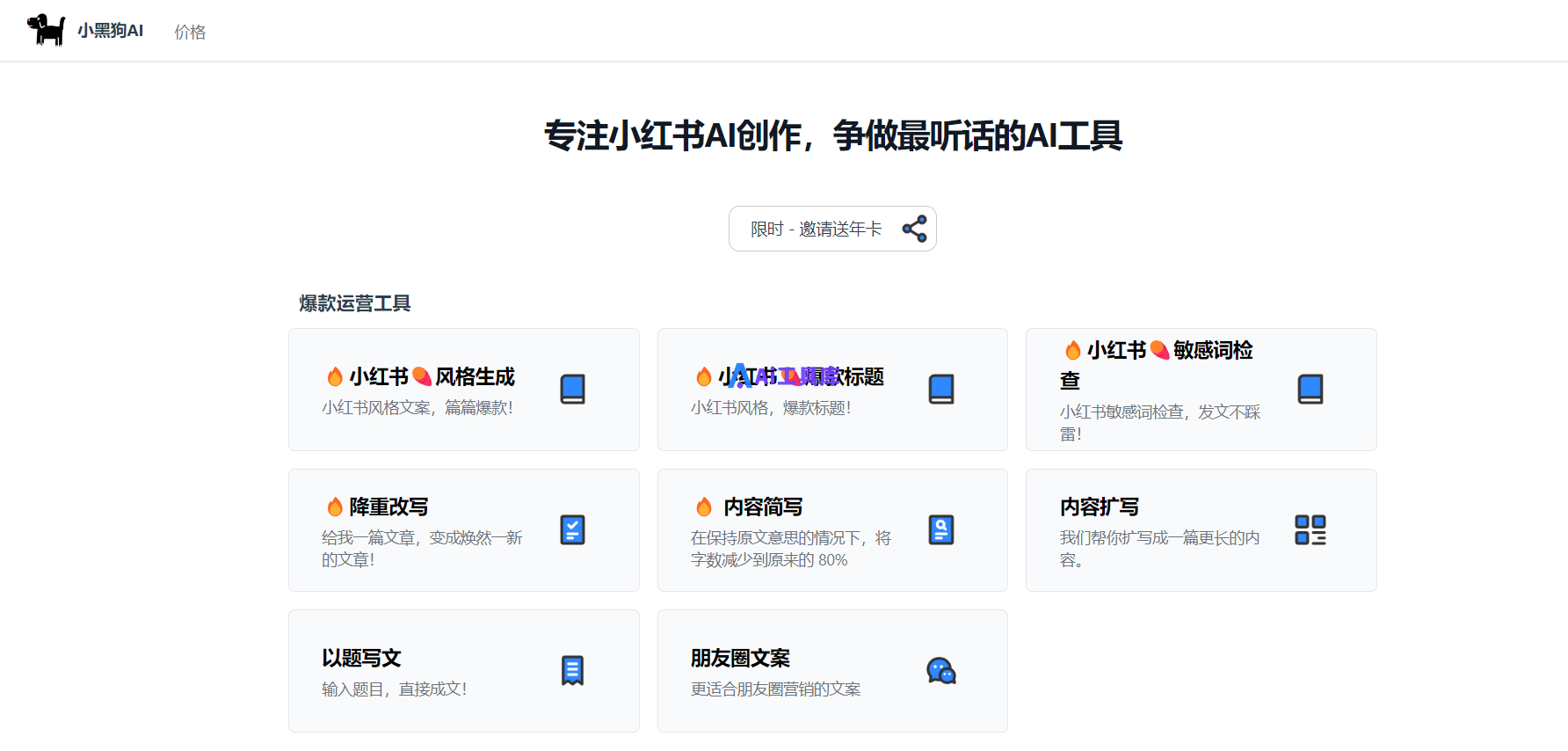This screenshot has height=751, width=1568.
Task: Click flame icon beside 小红书风格生成
Action: [x=335, y=377]
